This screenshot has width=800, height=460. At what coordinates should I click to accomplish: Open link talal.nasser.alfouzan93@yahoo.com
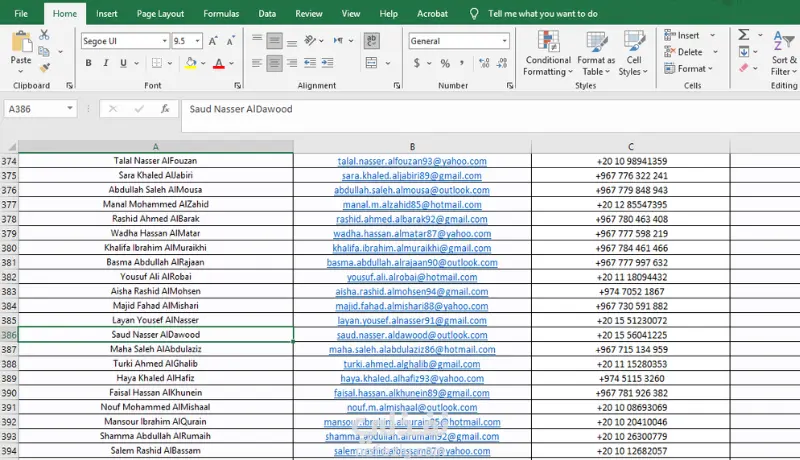[x=412, y=161]
